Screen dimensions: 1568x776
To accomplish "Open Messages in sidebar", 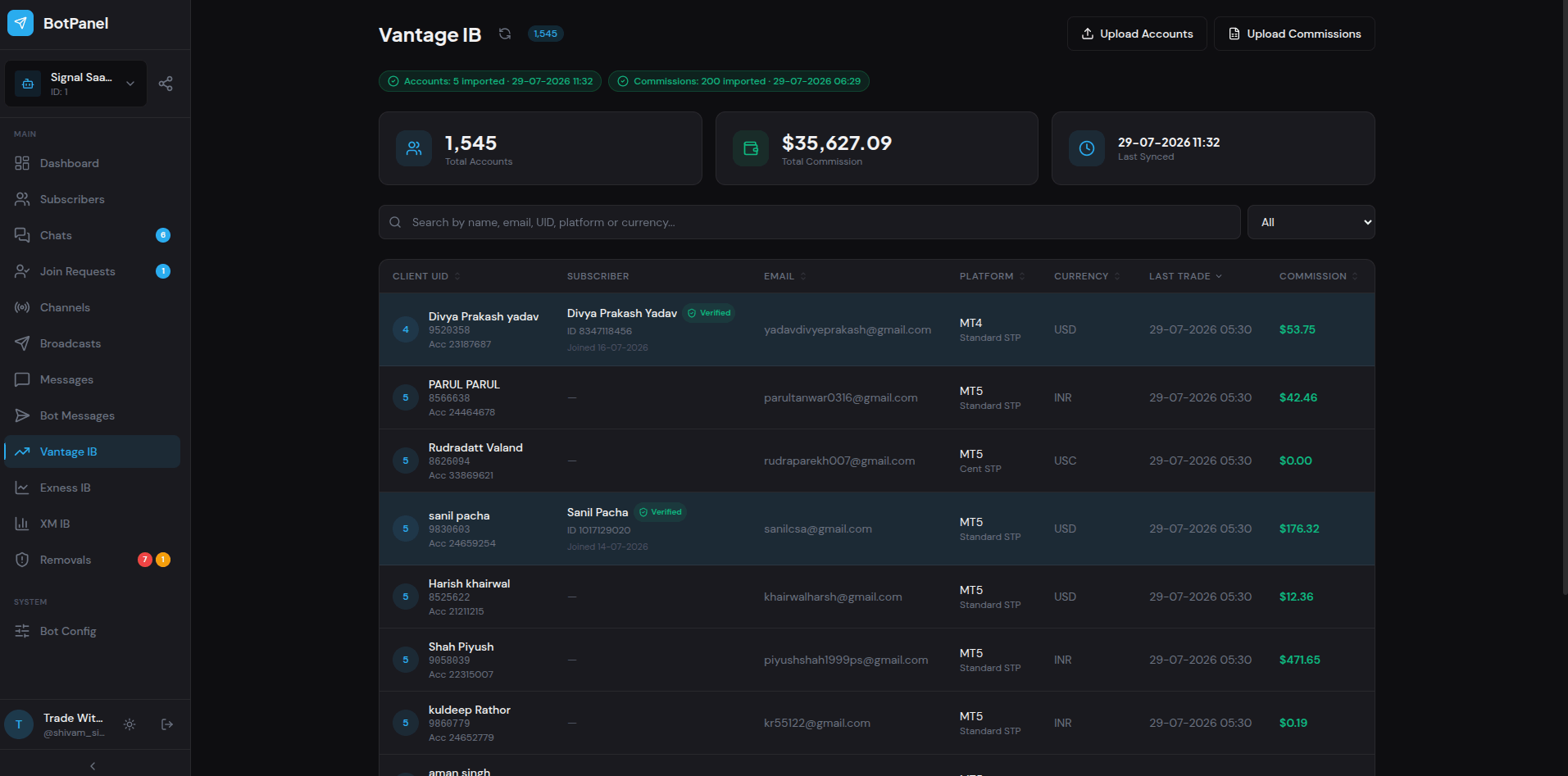I will click(x=92, y=379).
